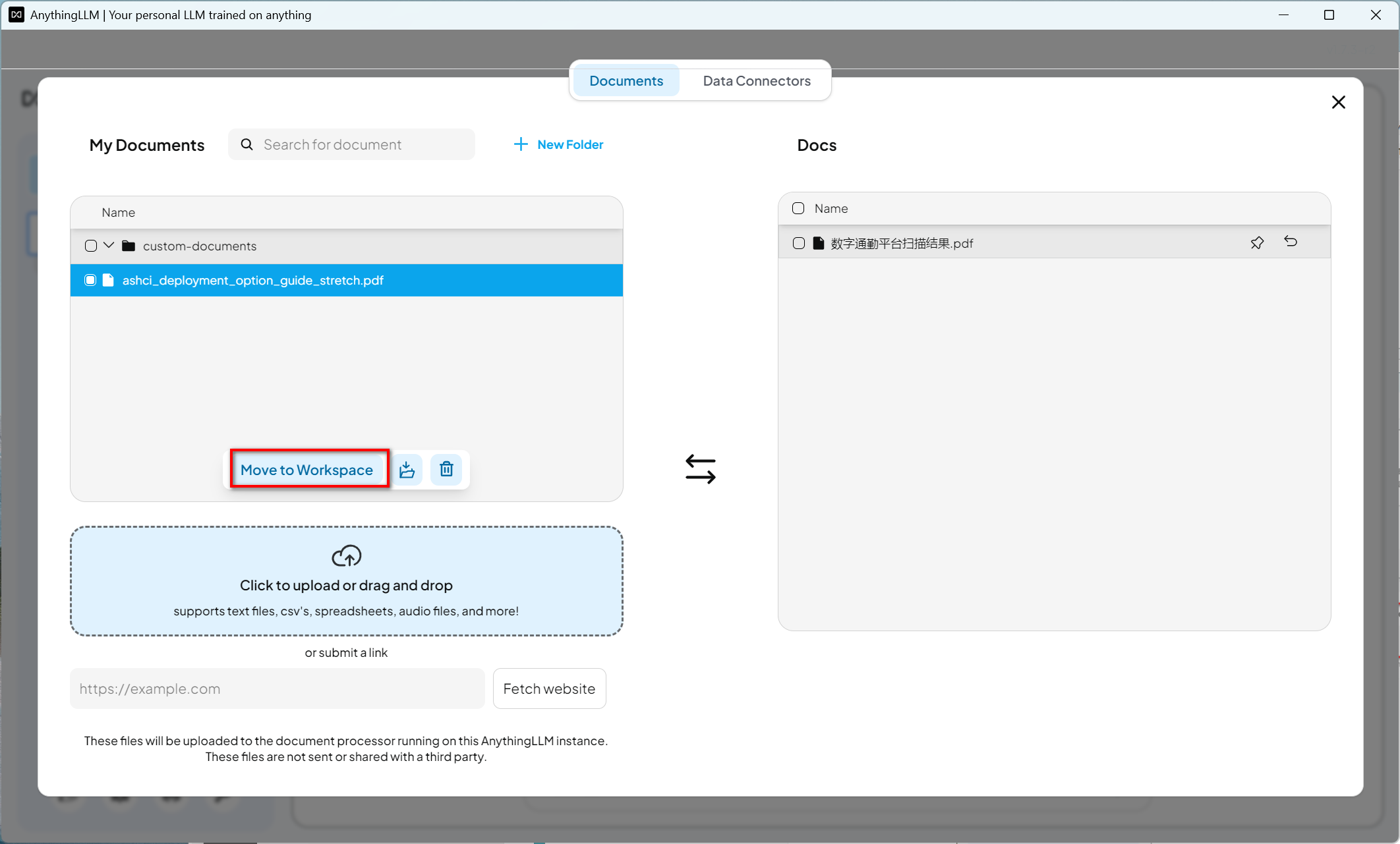The width and height of the screenshot is (1400, 844).
Task: Click the https://example.com link input
Action: pos(277,689)
